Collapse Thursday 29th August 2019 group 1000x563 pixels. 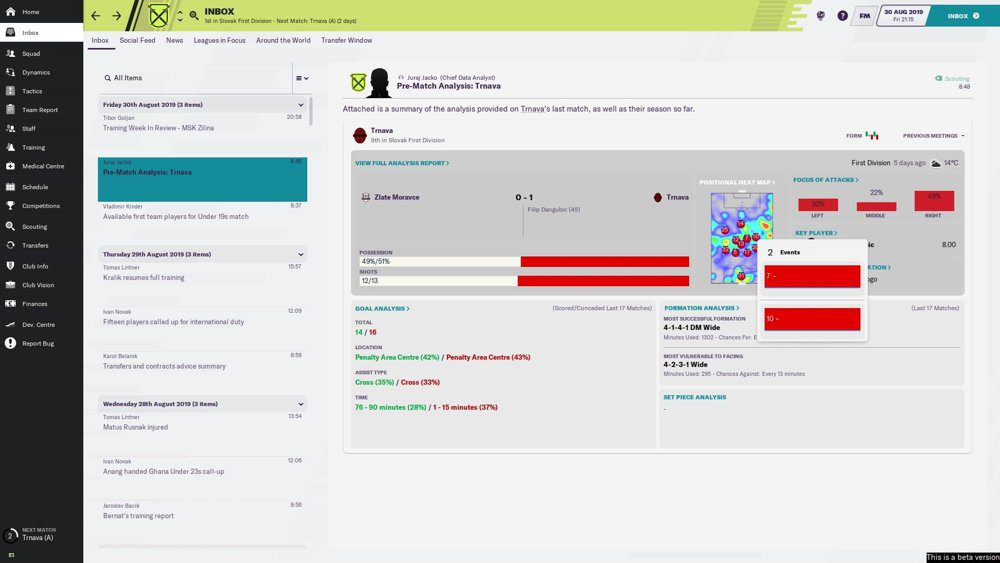[300, 254]
